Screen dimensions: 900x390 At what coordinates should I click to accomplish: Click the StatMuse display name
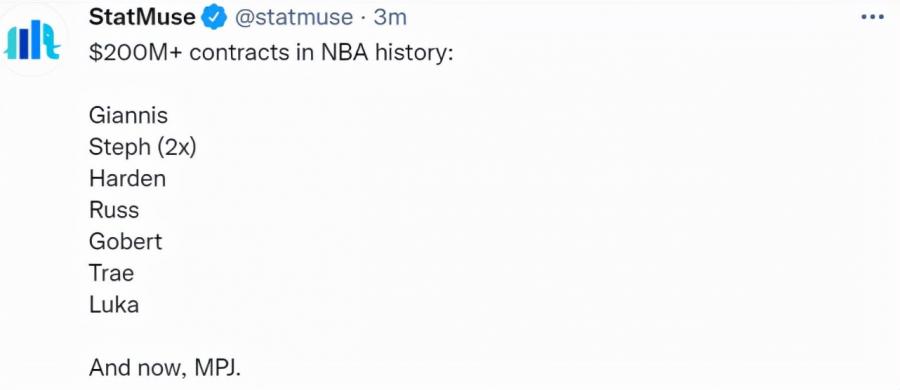[x=142, y=17]
